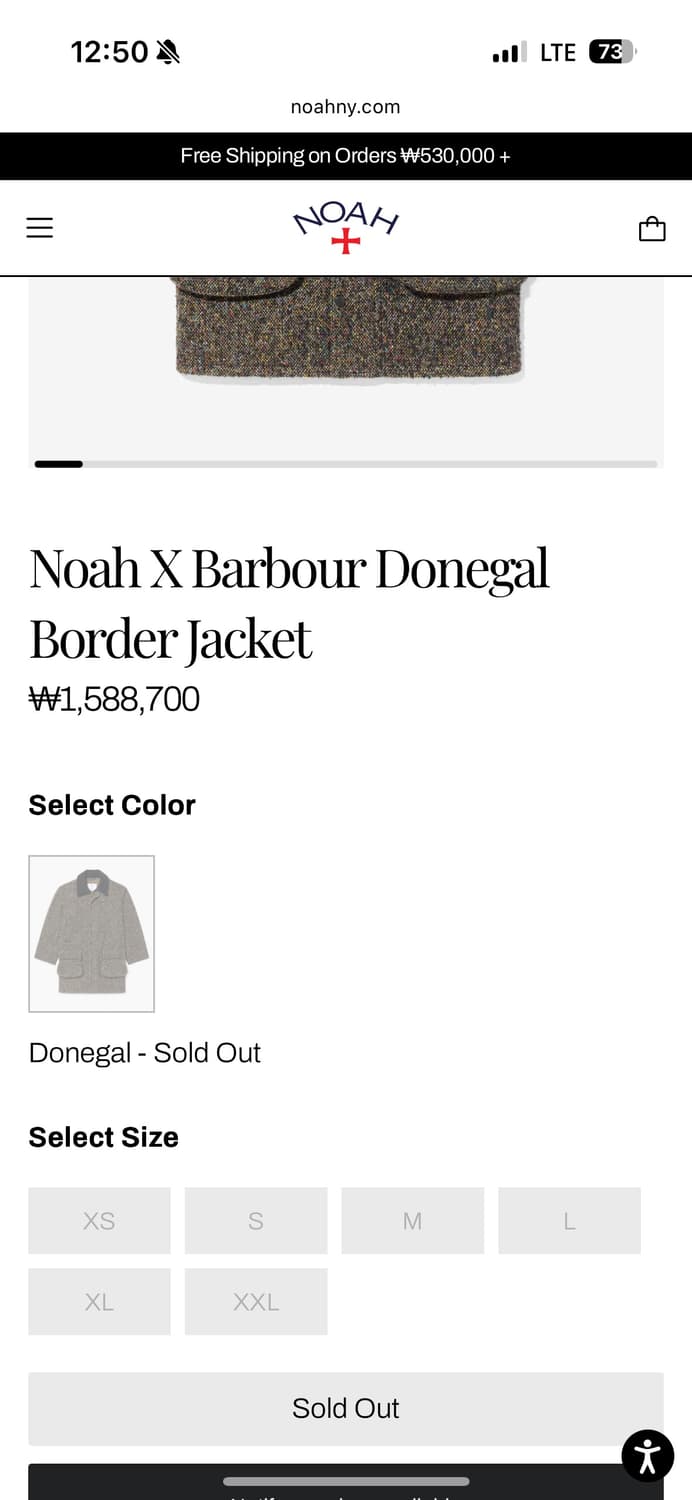
Task: Tap the battery indicator in status bar
Action: tap(611, 52)
